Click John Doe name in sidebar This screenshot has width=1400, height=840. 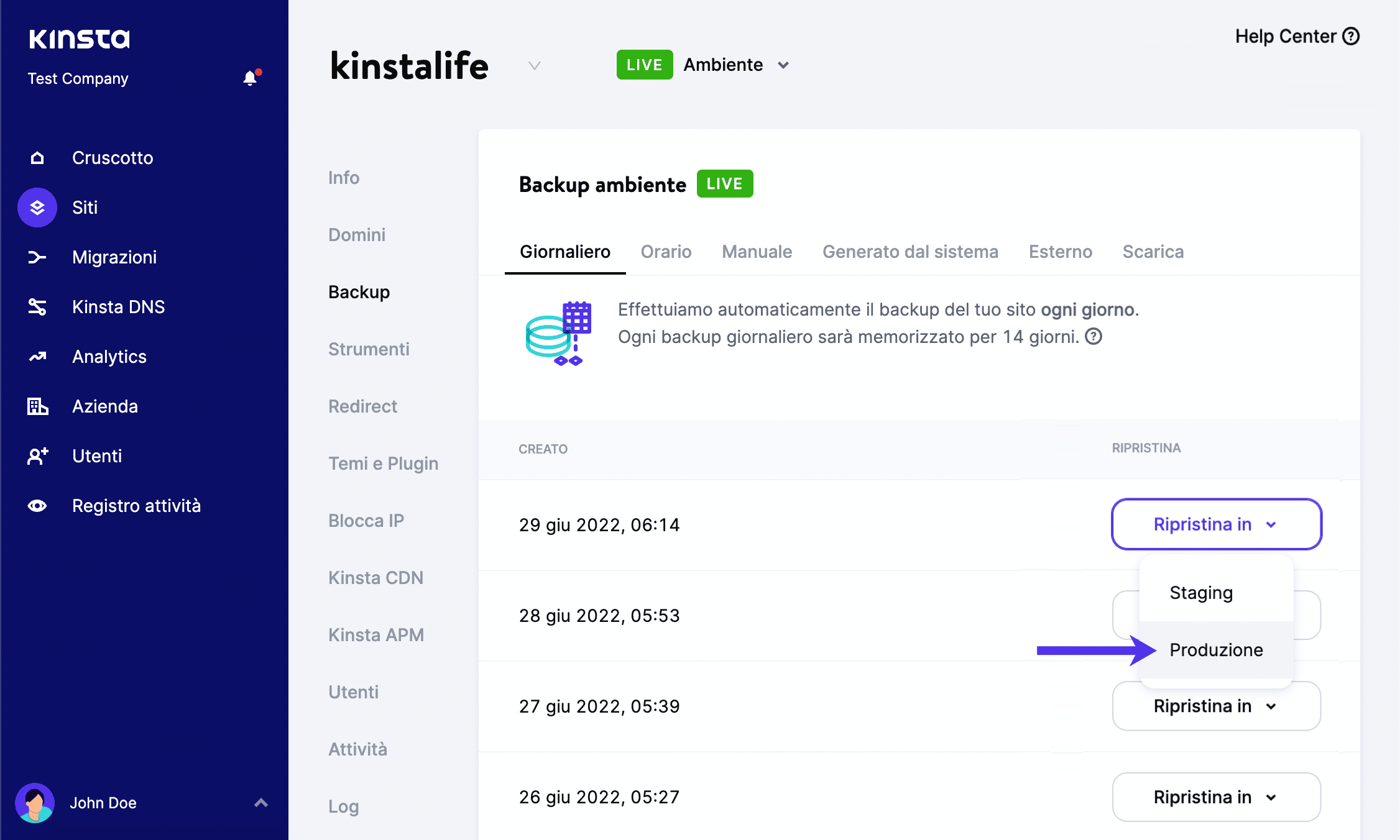coord(103,803)
